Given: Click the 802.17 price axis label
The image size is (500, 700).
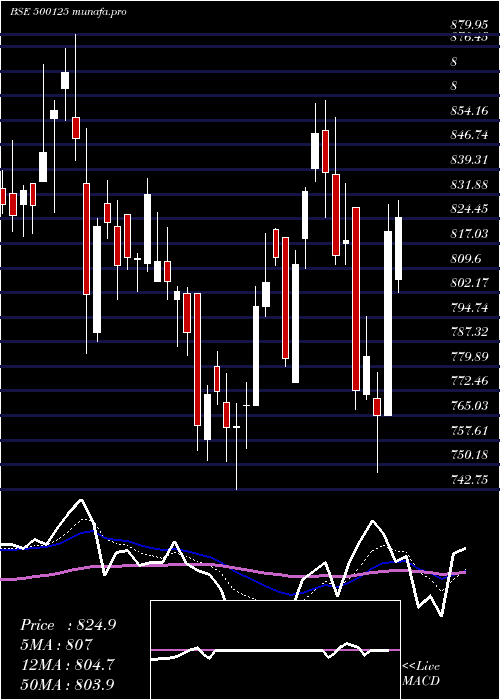Looking at the screenshot, I should (469, 283).
